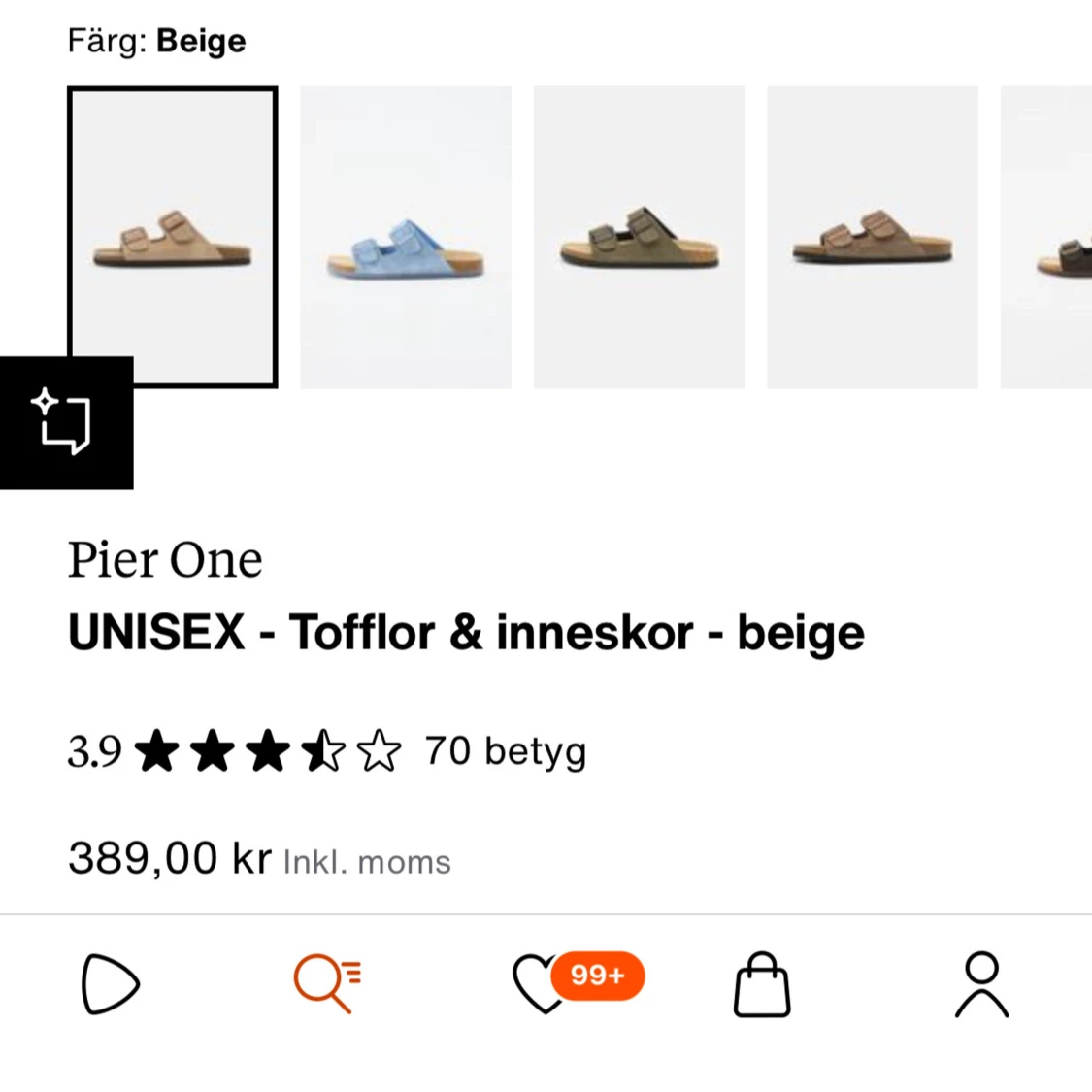Tap the product title UNISEX Tofflor & inneskor
The height and width of the screenshot is (1092, 1092).
[466, 633]
